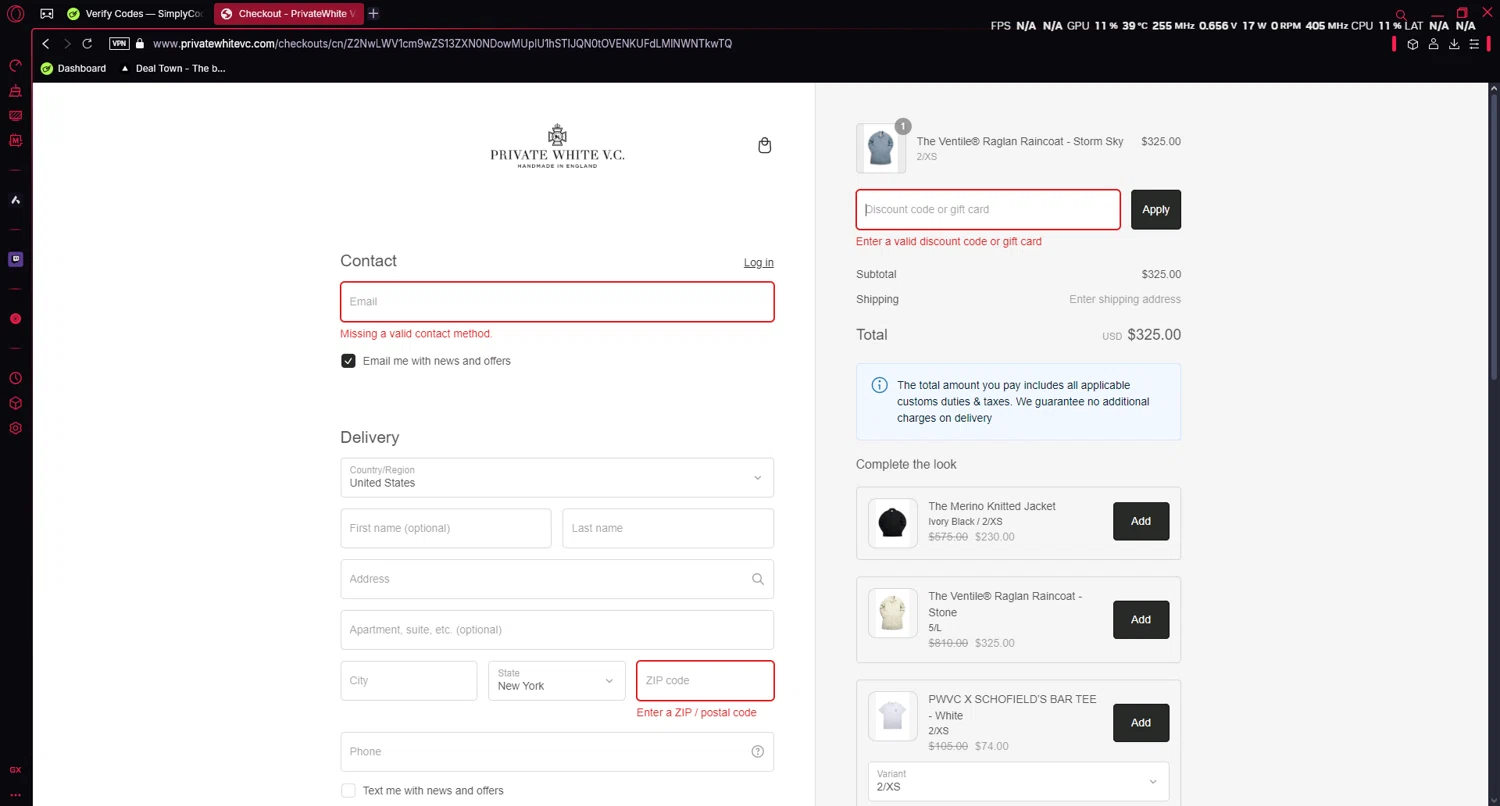This screenshot has width=1500, height=806.
Task: Open the red player icon in sidebar
Action: [x=15, y=319]
